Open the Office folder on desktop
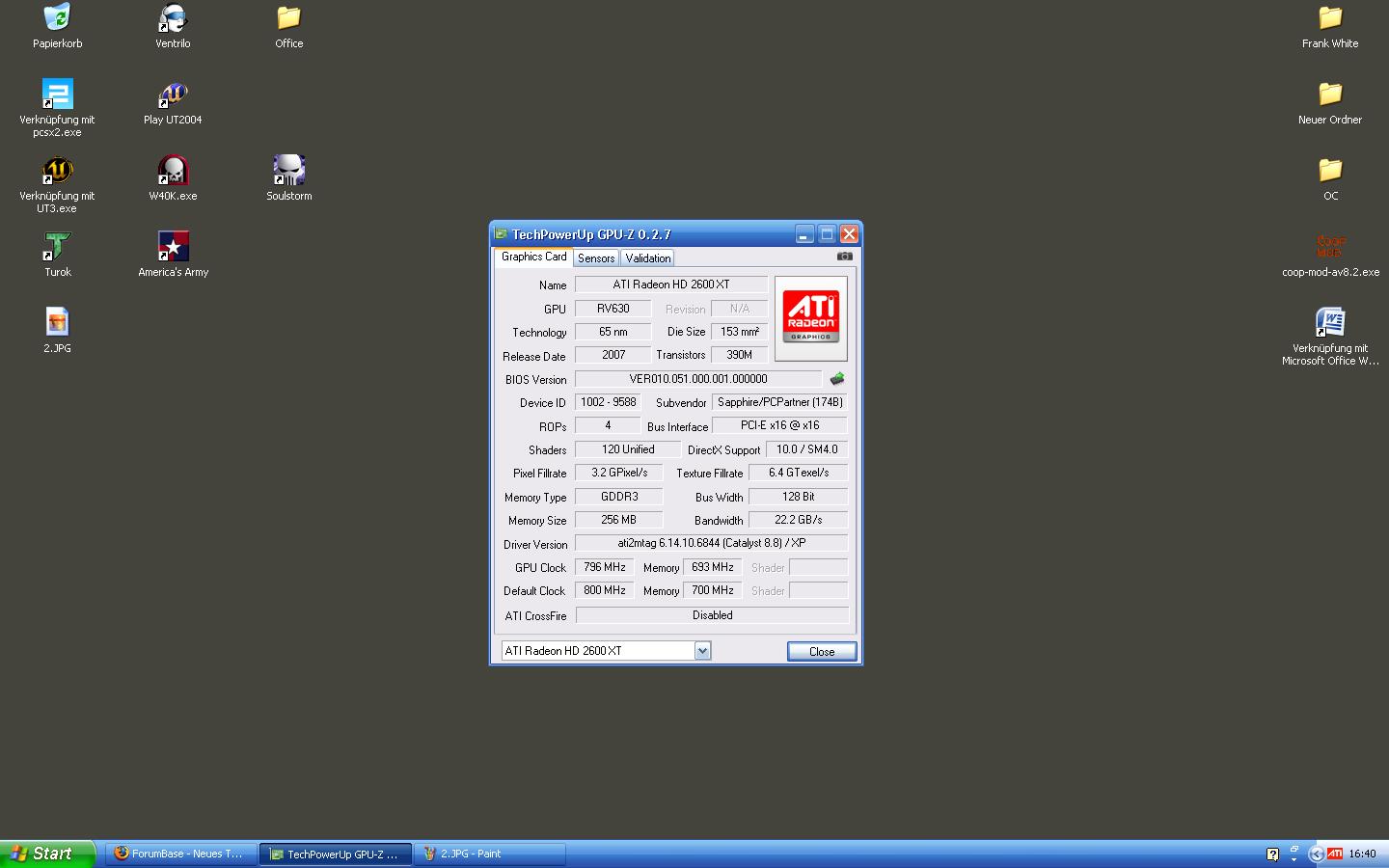 288,17
